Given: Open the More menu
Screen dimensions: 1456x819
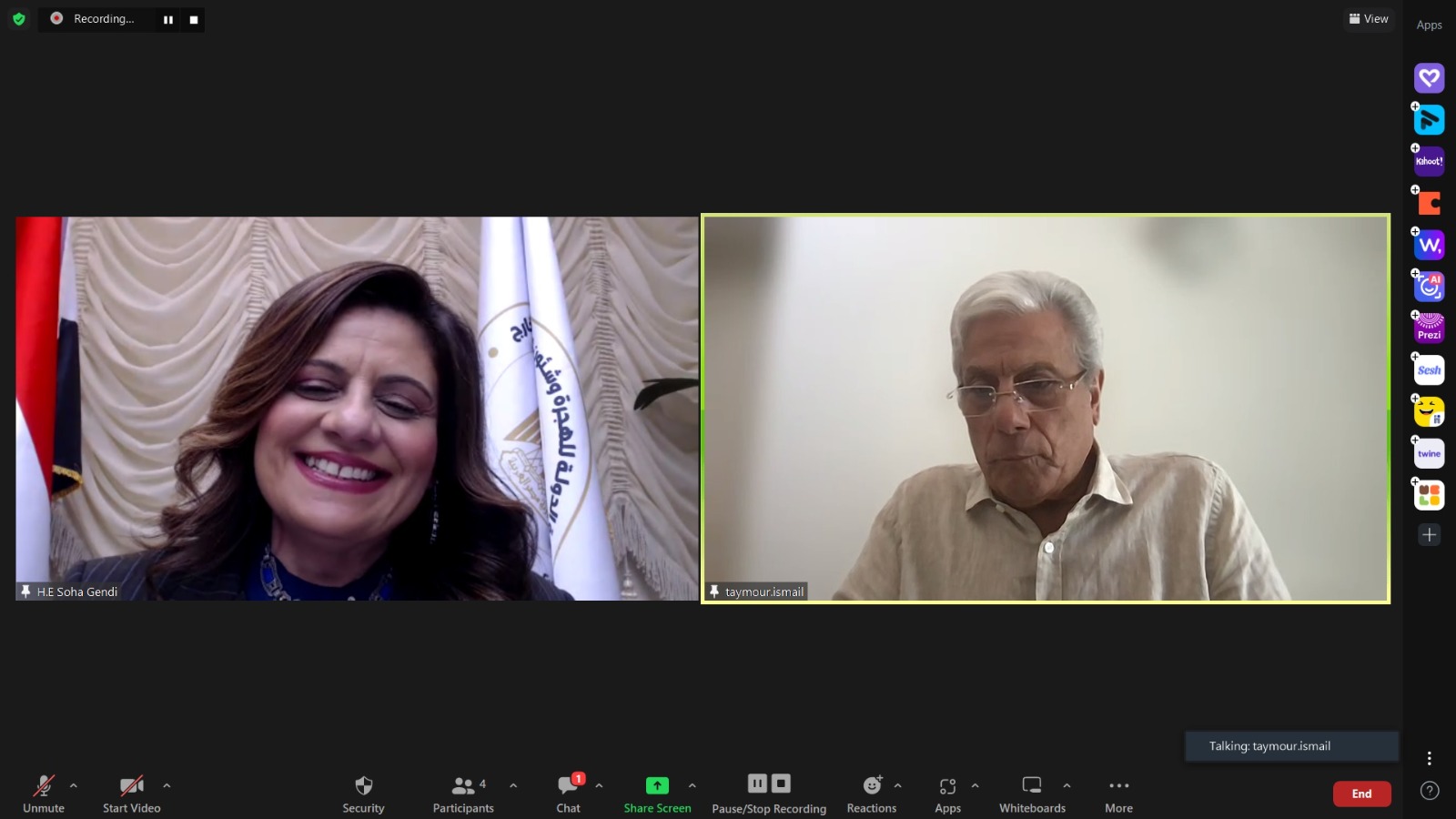Looking at the screenshot, I should point(1118,794).
